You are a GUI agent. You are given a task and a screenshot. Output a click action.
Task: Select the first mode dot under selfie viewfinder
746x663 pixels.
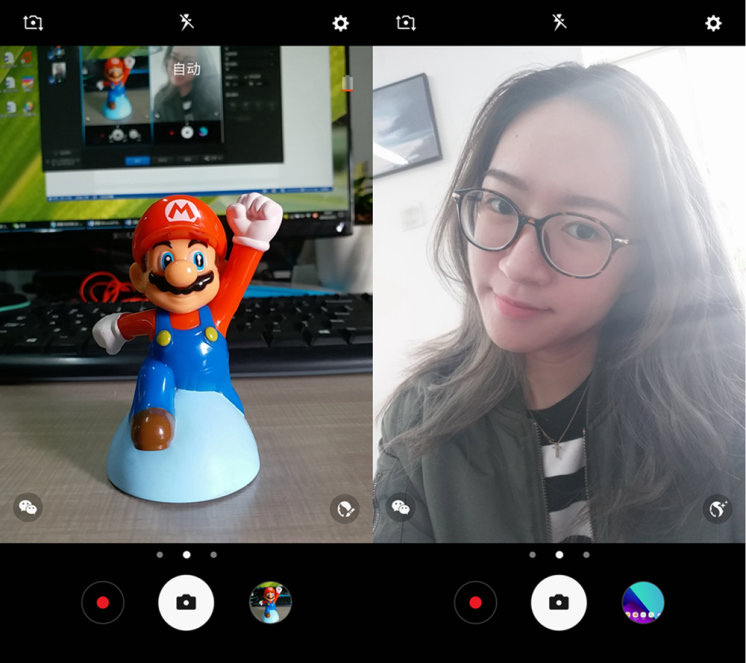coord(532,554)
